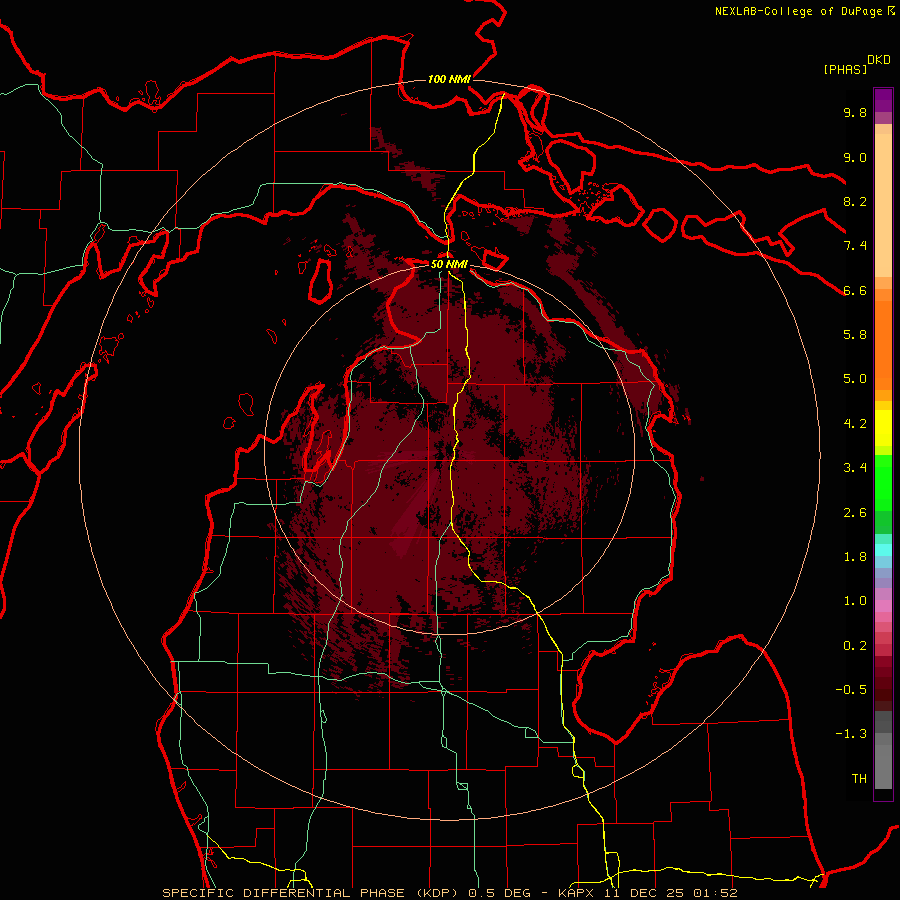Click the 3.4 legend value
The image size is (900, 900).
click(x=855, y=468)
